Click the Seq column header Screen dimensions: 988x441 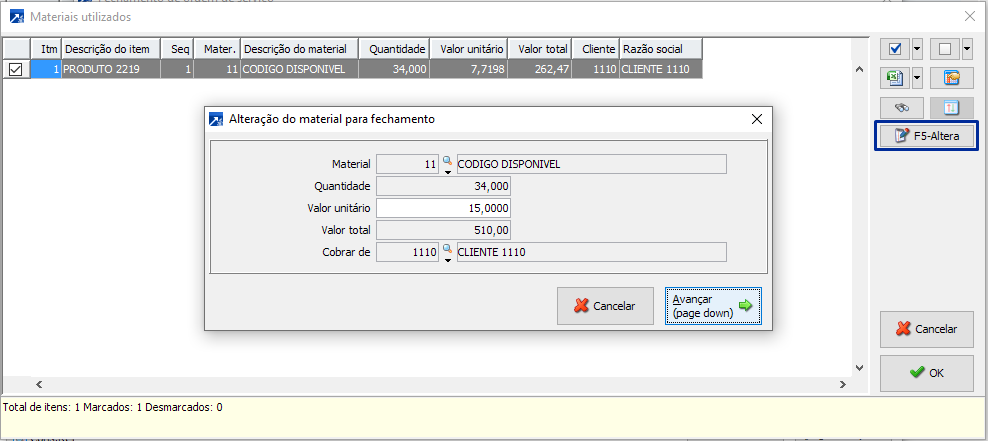click(x=177, y=49)
